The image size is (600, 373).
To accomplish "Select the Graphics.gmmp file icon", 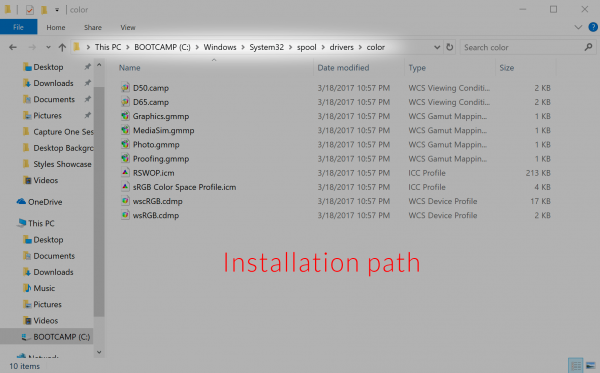I will point(125,116).
